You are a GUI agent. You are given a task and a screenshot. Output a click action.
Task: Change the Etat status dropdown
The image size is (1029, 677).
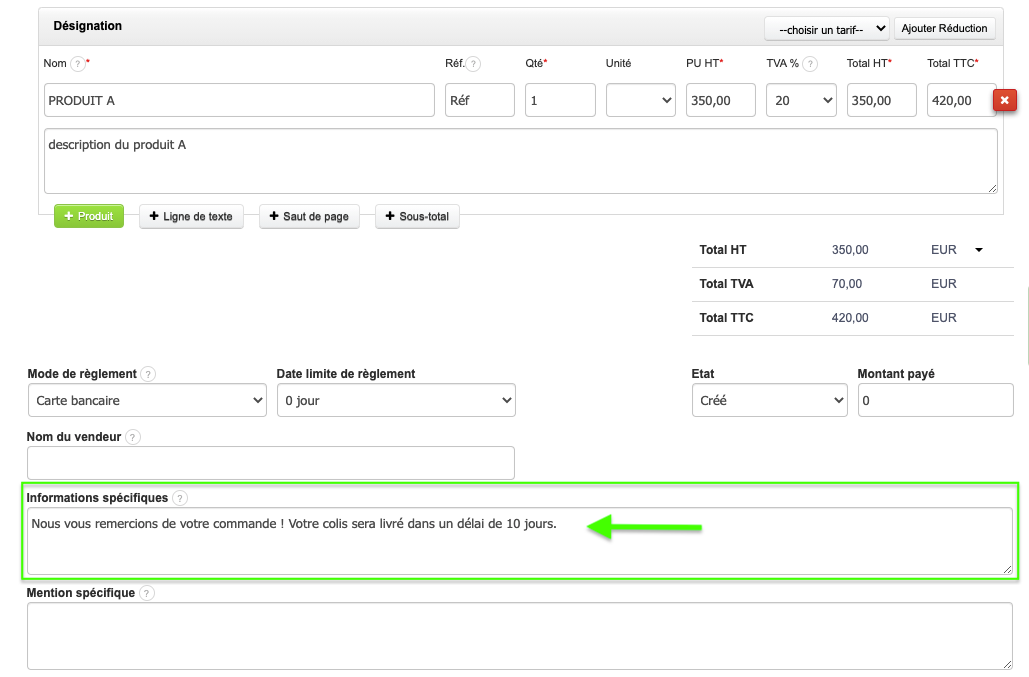tap(769, 401)
